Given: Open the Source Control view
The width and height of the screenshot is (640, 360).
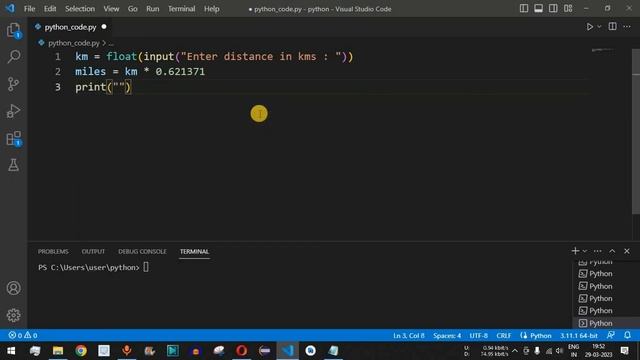Looking at the screenshot, I should pos(13,84).
